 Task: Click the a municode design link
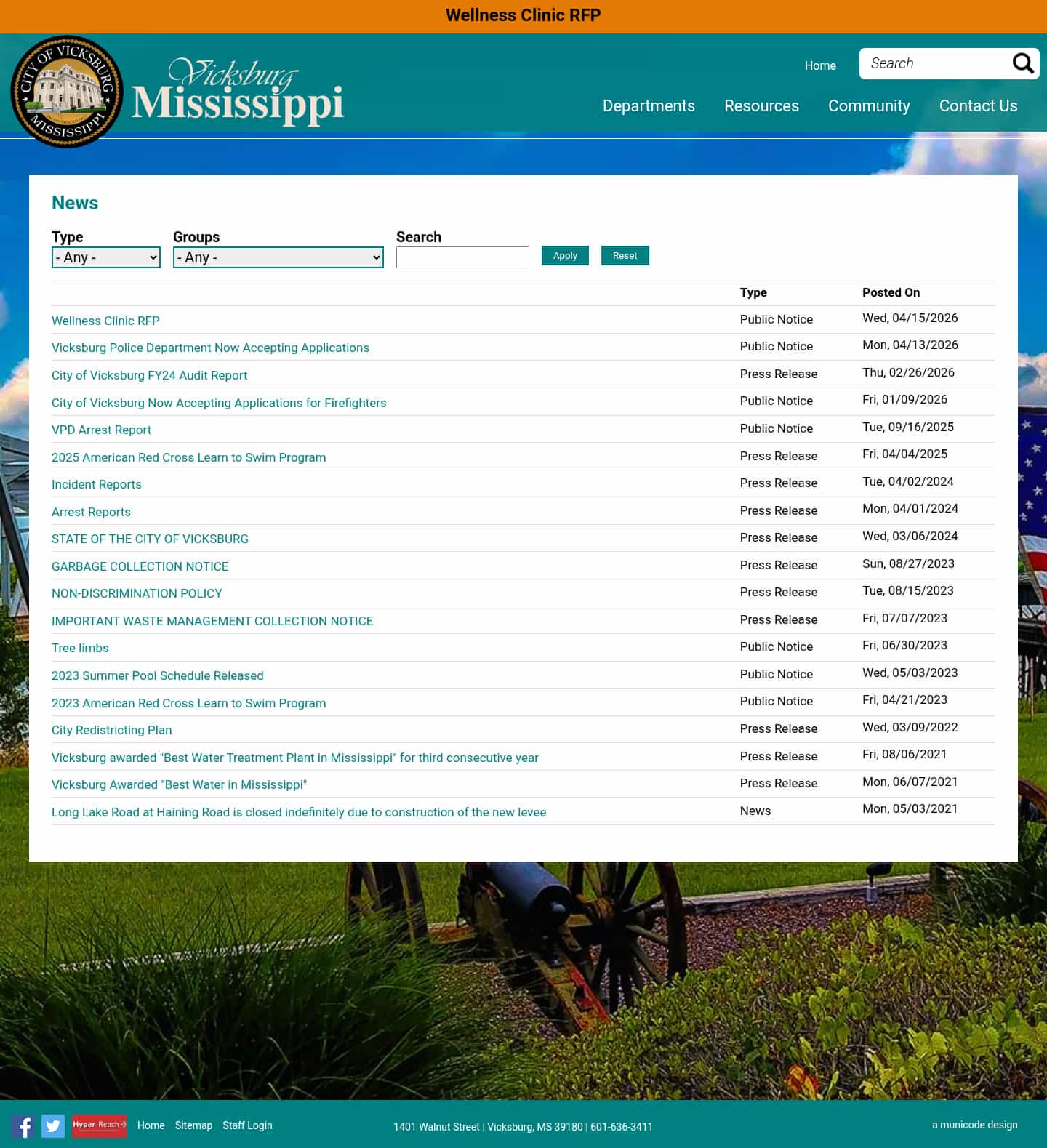[x=975, y=1125]
